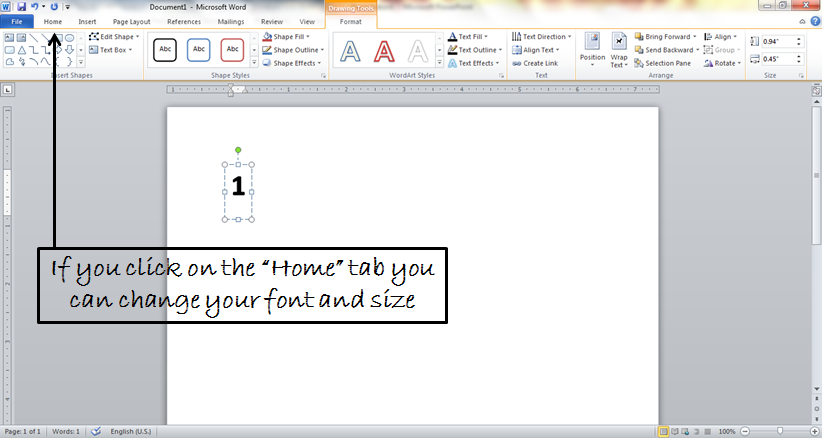Open the Align objects menu
The height and width of the screenshot is (438, 822).
[x=720, y=37]
